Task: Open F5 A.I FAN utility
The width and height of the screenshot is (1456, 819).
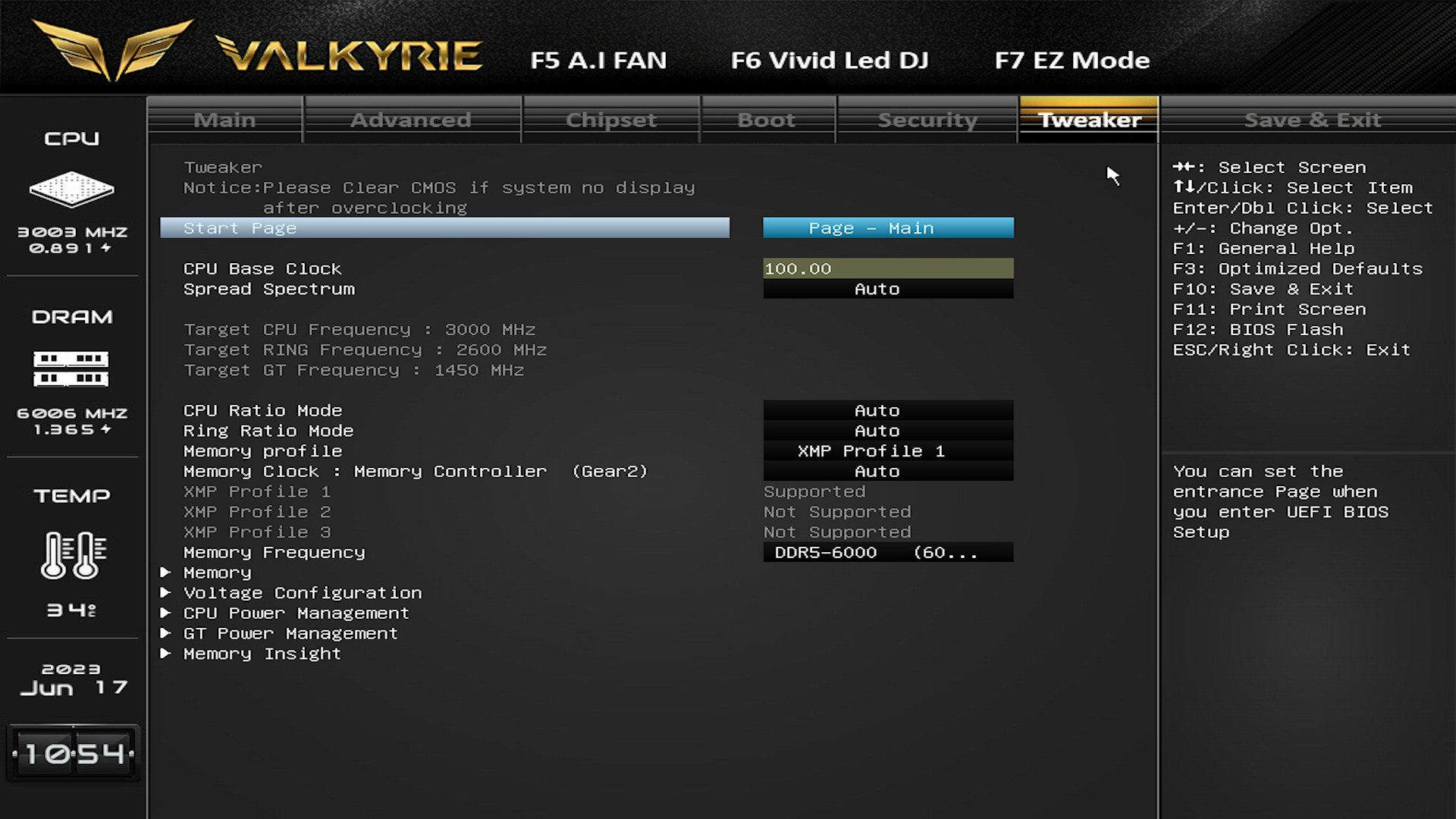Action: point(598,60)
